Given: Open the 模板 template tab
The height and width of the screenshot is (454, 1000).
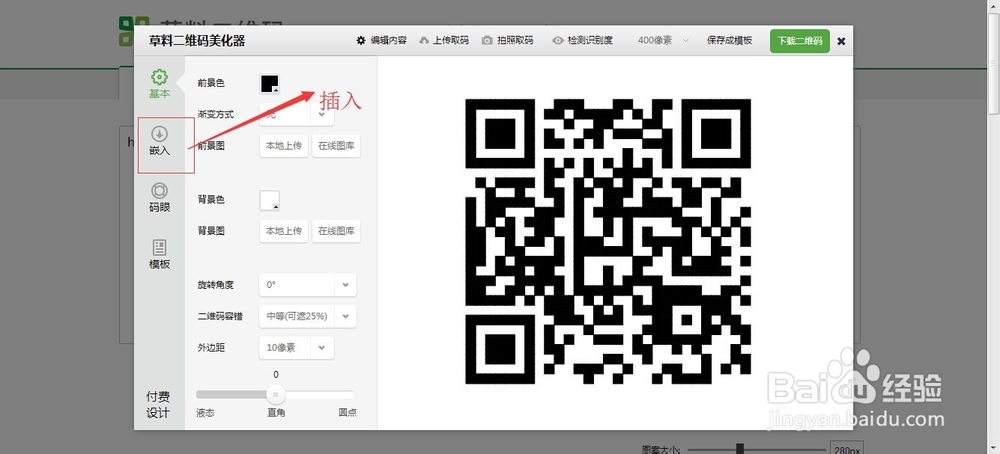Looking at the screenshot, I should pos(159,254).
